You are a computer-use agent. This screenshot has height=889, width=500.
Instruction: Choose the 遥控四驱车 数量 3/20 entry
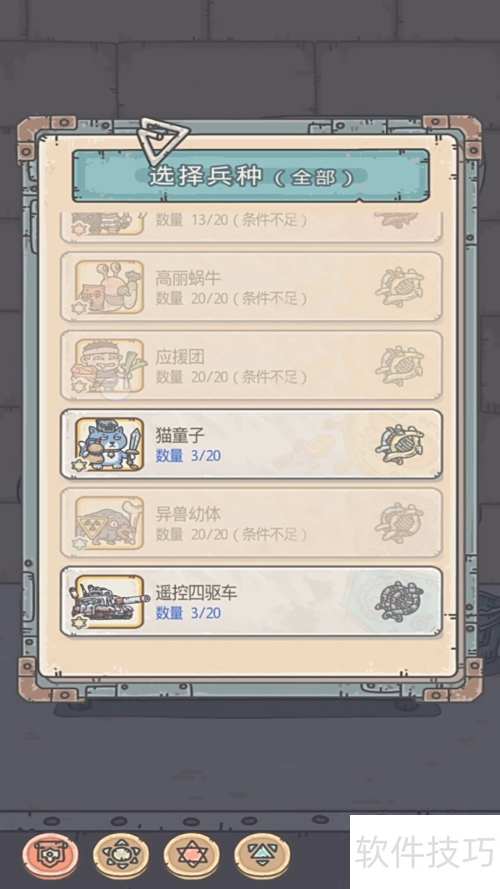[x=251, y=602]
